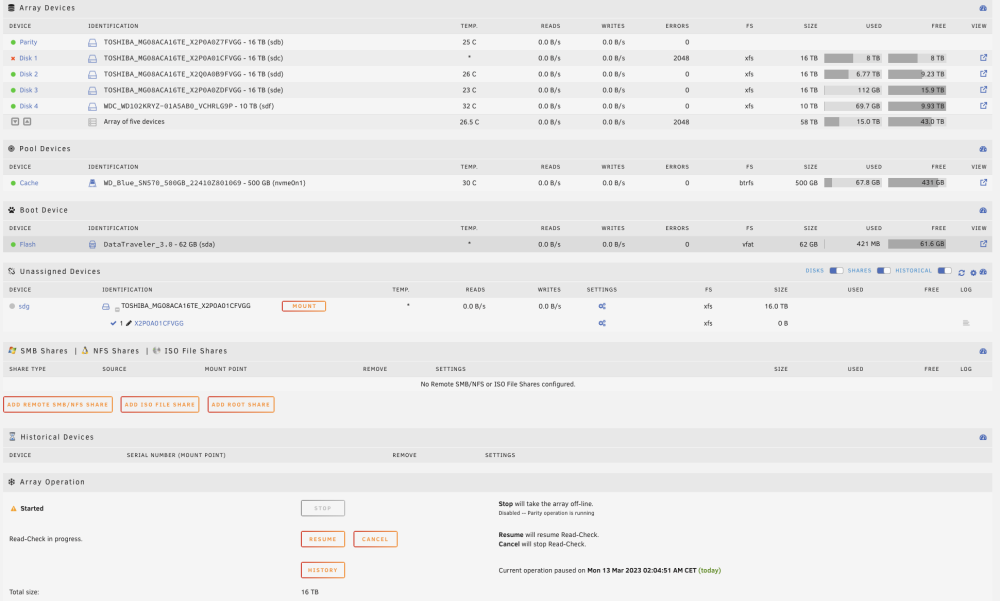The image size is (1000, 601).
Task: Open the Cache device link
Action: pyautogui.click(x=29, y=183)
